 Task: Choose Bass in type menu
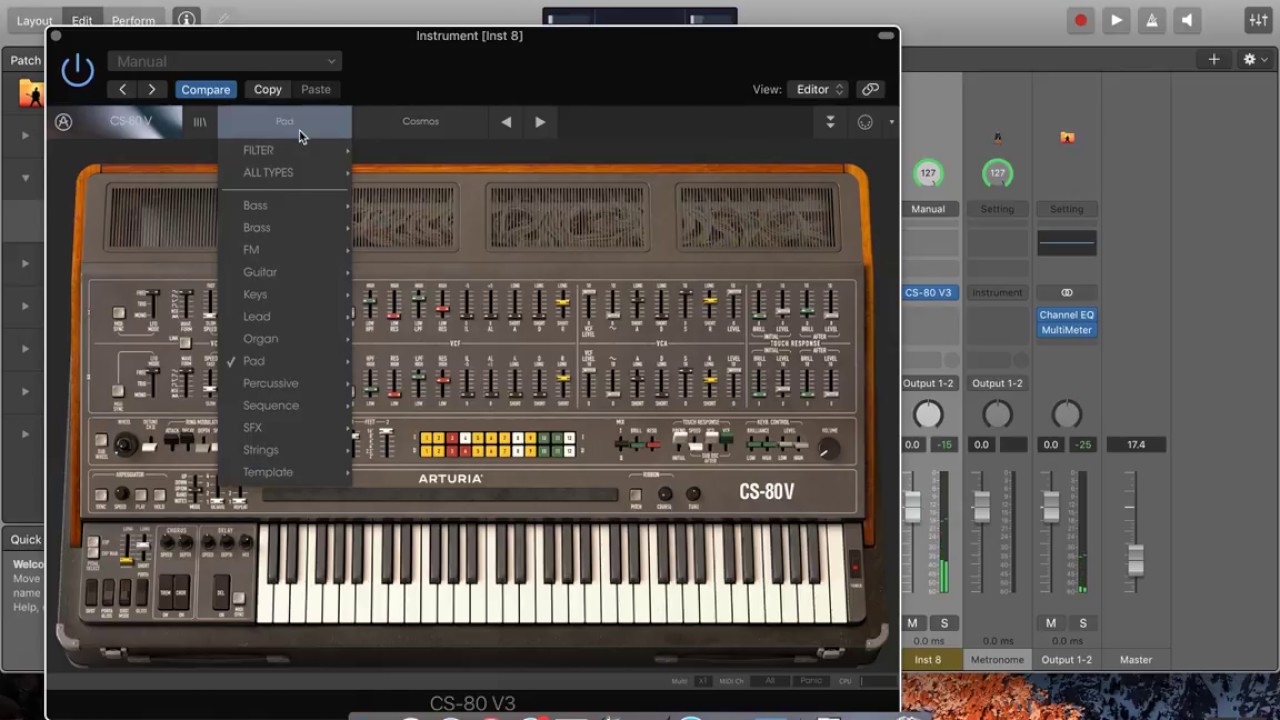(x=285, y=205)
